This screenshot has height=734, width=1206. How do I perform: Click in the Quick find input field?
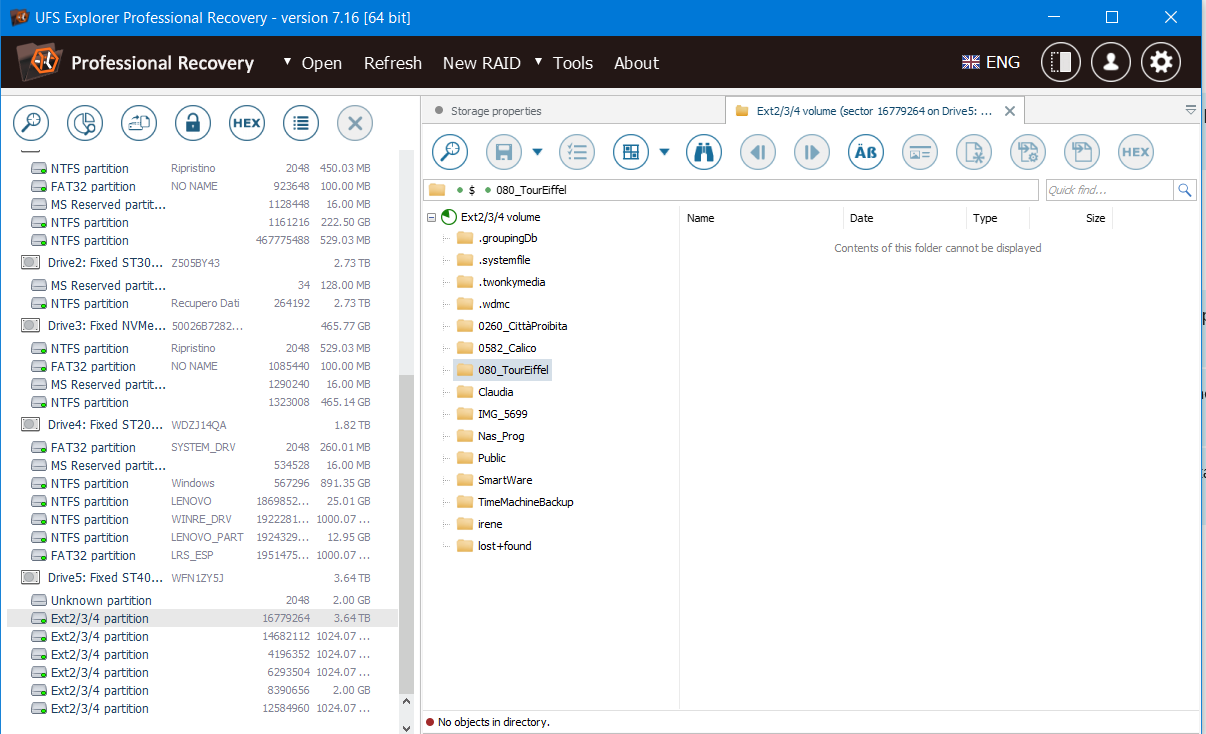click(x=1108, y=190)
